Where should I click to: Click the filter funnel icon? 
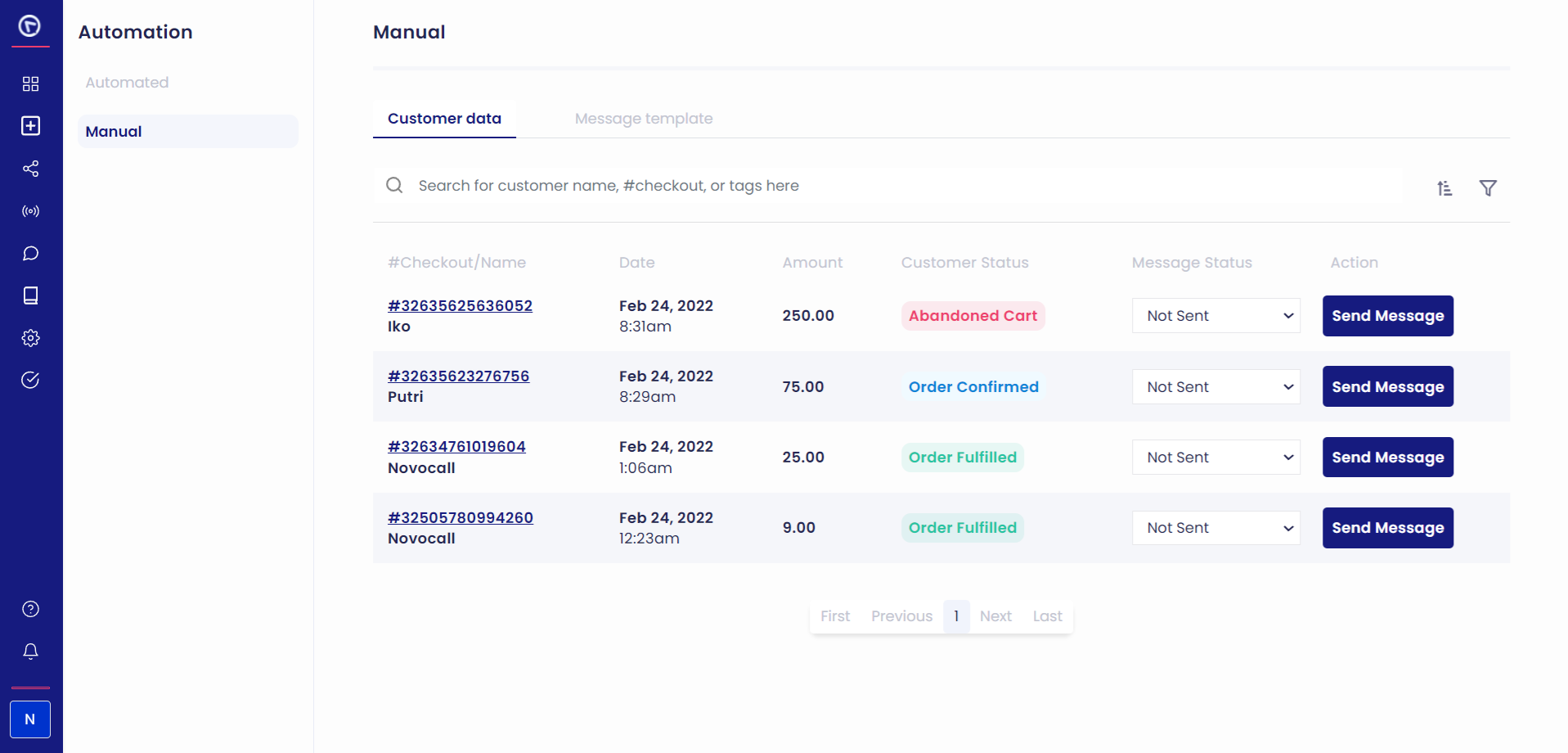1488,188
